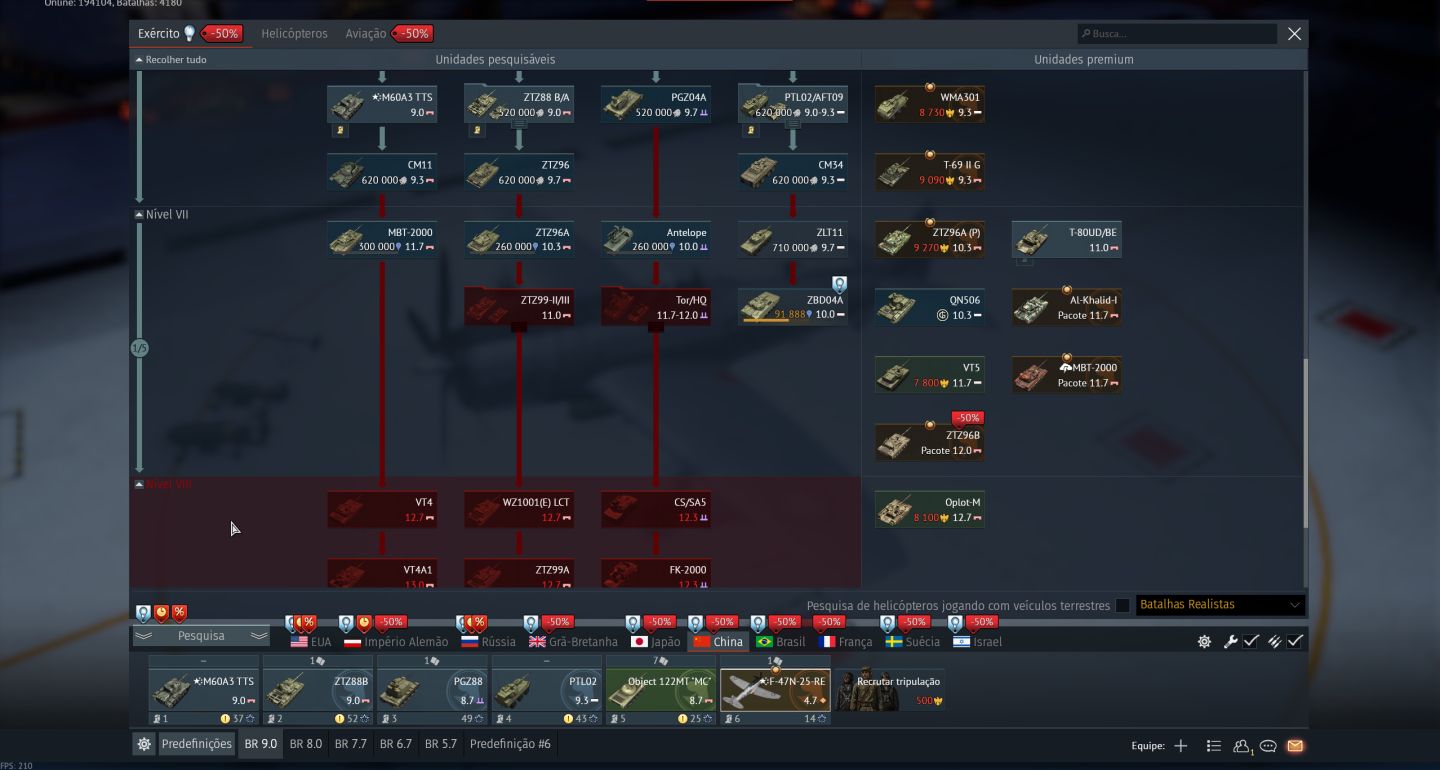The width and height of the screenshot is (1440, 770).
Task: Click the Busca search field
Action: (1177, 34)
